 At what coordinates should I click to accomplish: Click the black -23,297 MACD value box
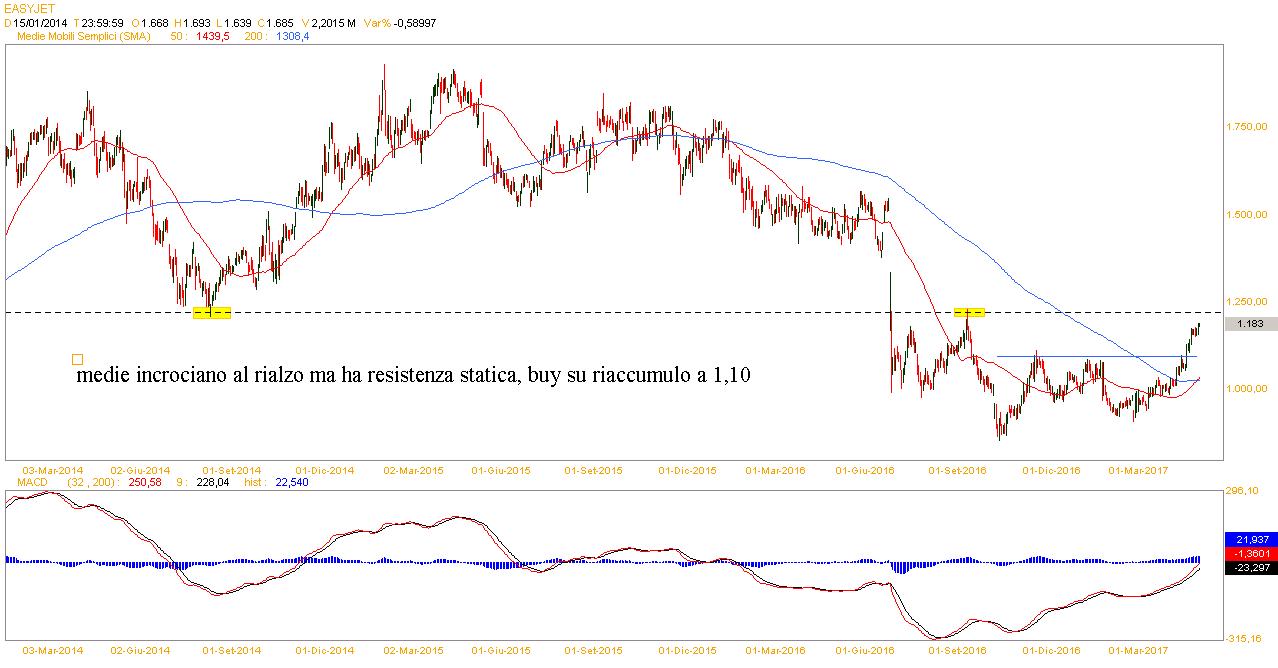coord(1250,568)
